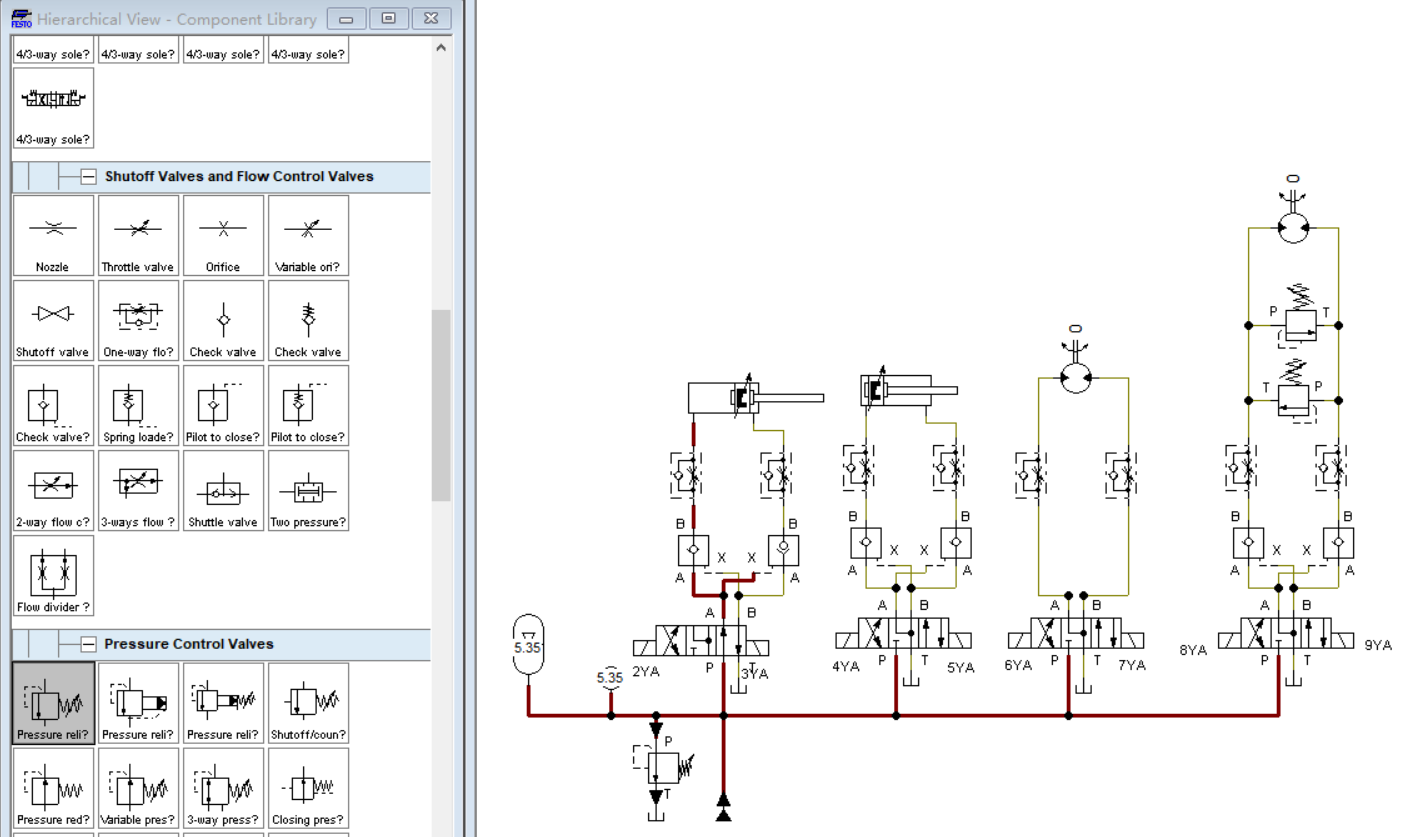Image resolution: width=1402 pixels, height=837 pixels.
Task: Click the library scrollbar up arrow
Action: coord(441,46)
